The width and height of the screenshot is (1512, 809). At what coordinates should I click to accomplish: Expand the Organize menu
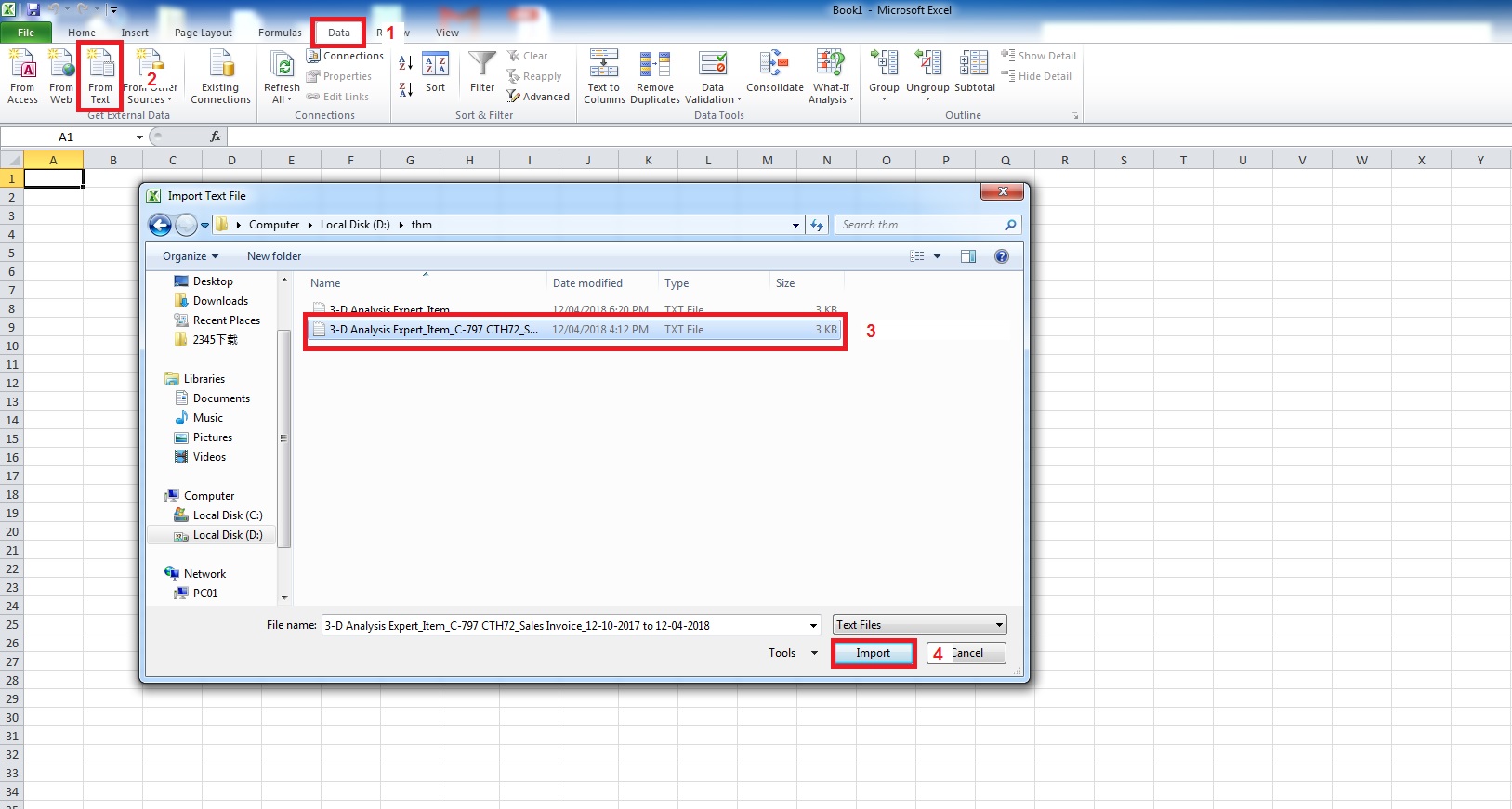pos(191,256)
